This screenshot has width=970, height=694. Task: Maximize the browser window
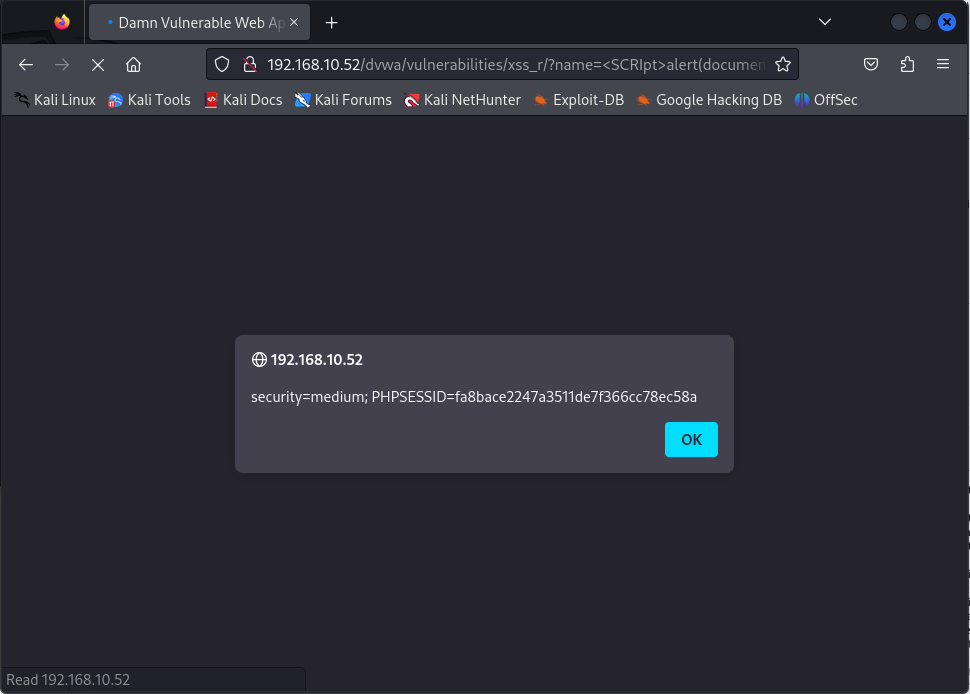click(x=922, y=22)
